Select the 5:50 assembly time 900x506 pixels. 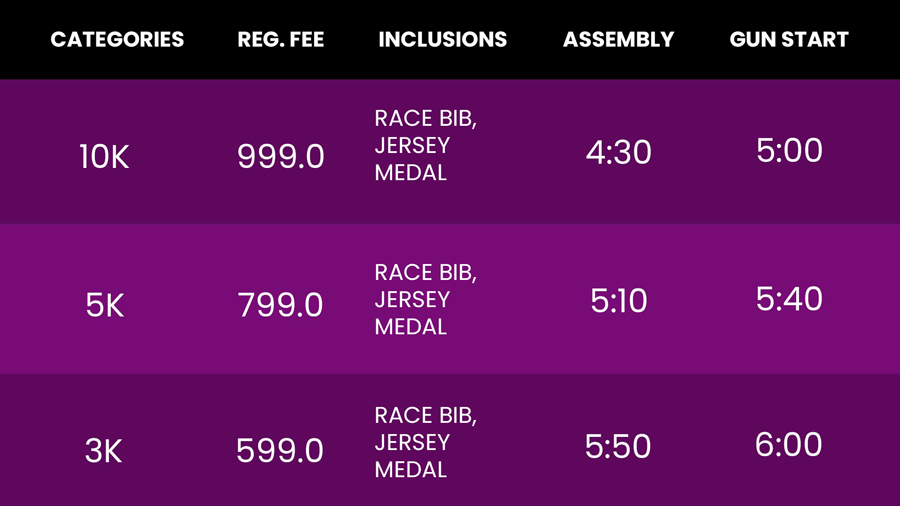tap(618, 446)
